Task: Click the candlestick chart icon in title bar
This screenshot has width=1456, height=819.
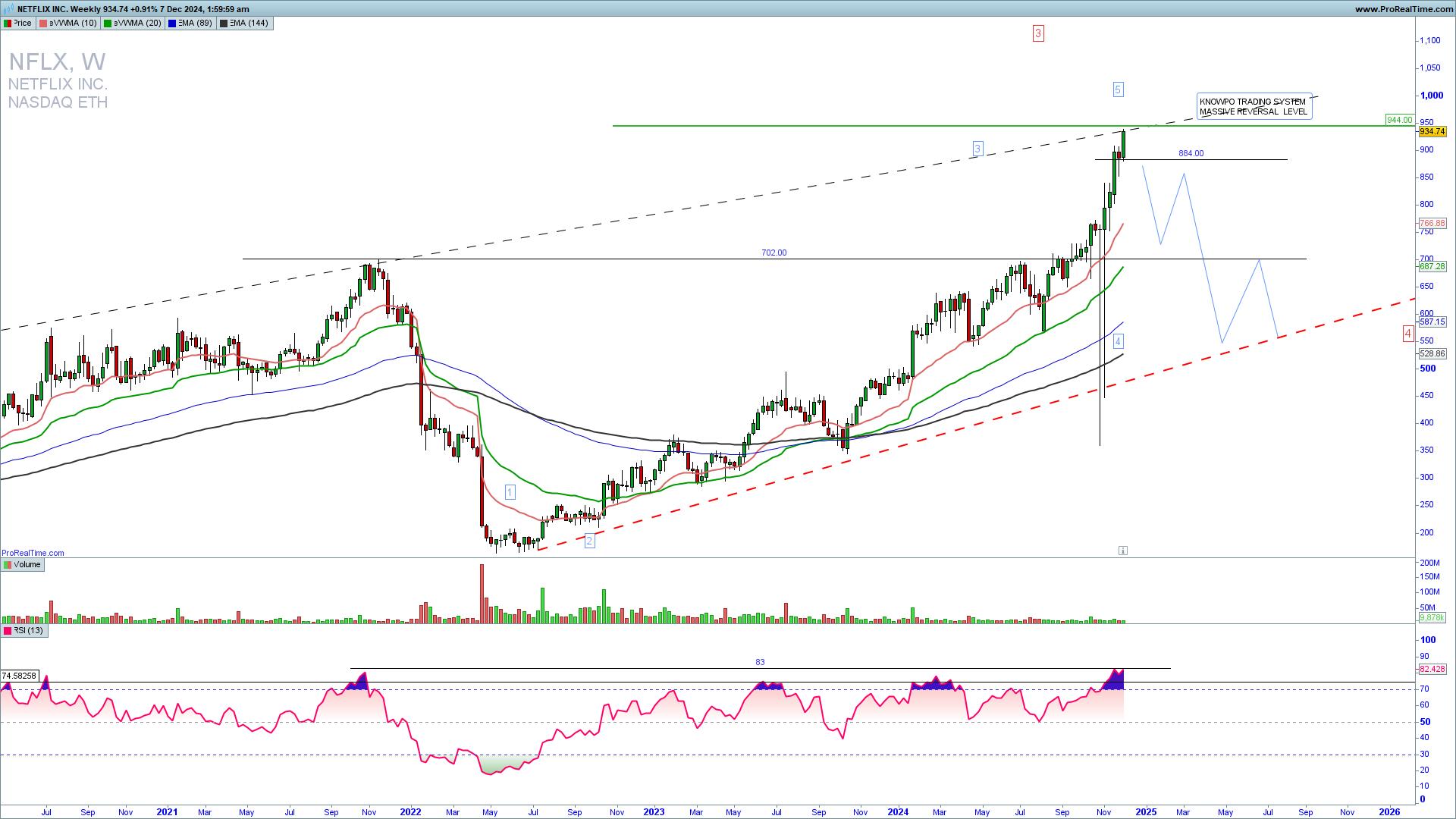Action: (8, 9)
